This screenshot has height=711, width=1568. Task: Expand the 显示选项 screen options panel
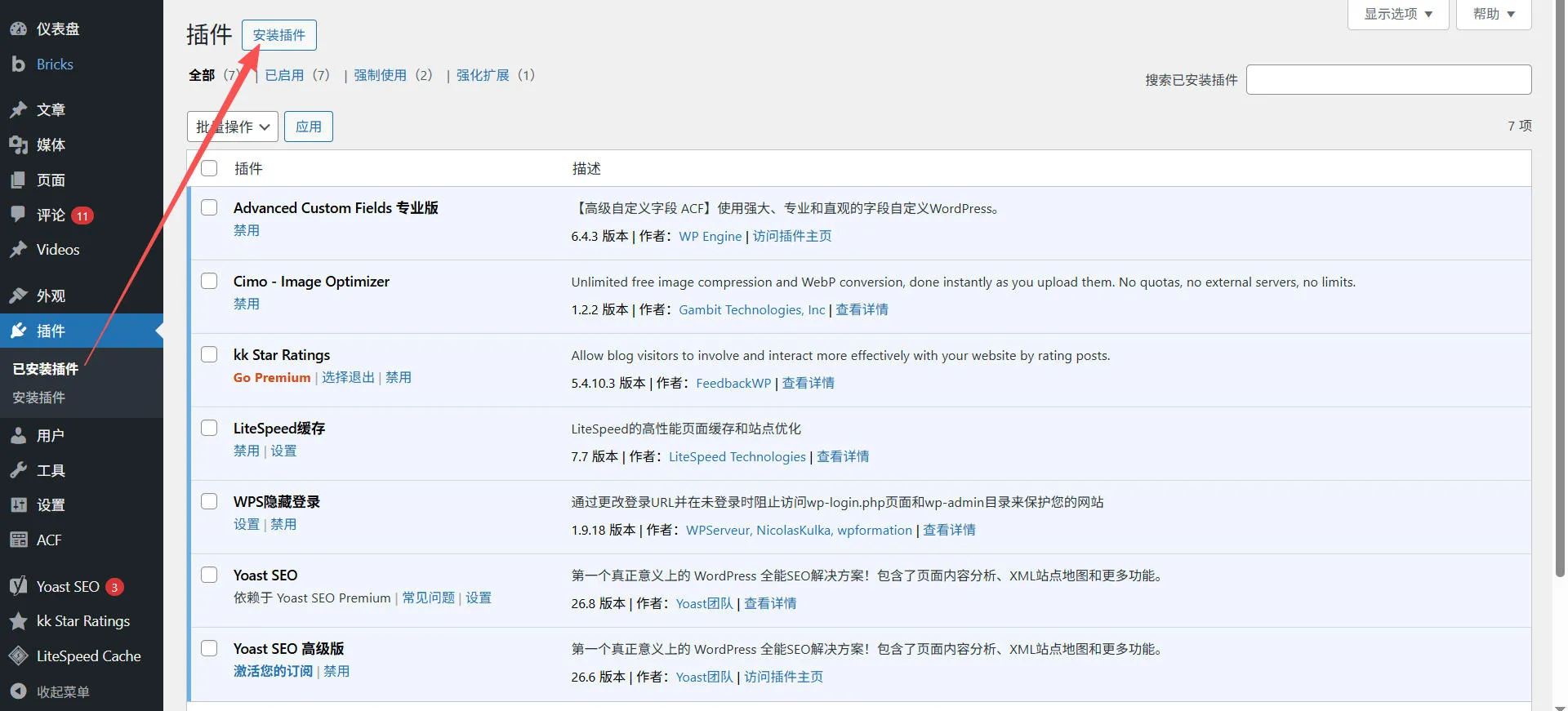click(1398, 14)
